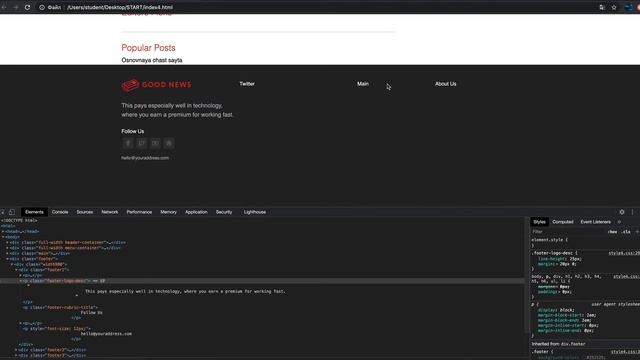
Task: Focus the Styles Filter input field
Action: click(567, 232)
